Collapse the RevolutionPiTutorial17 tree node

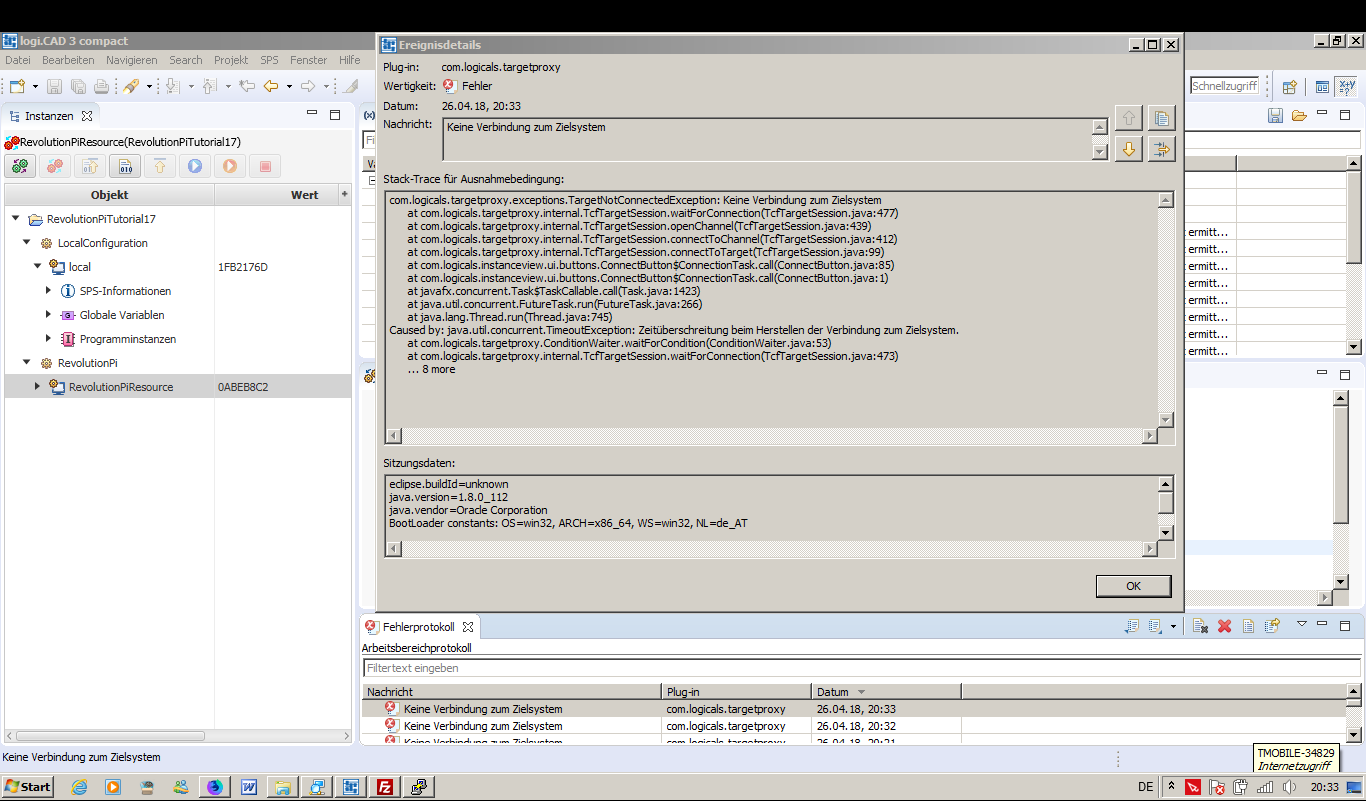click(16, 219)
